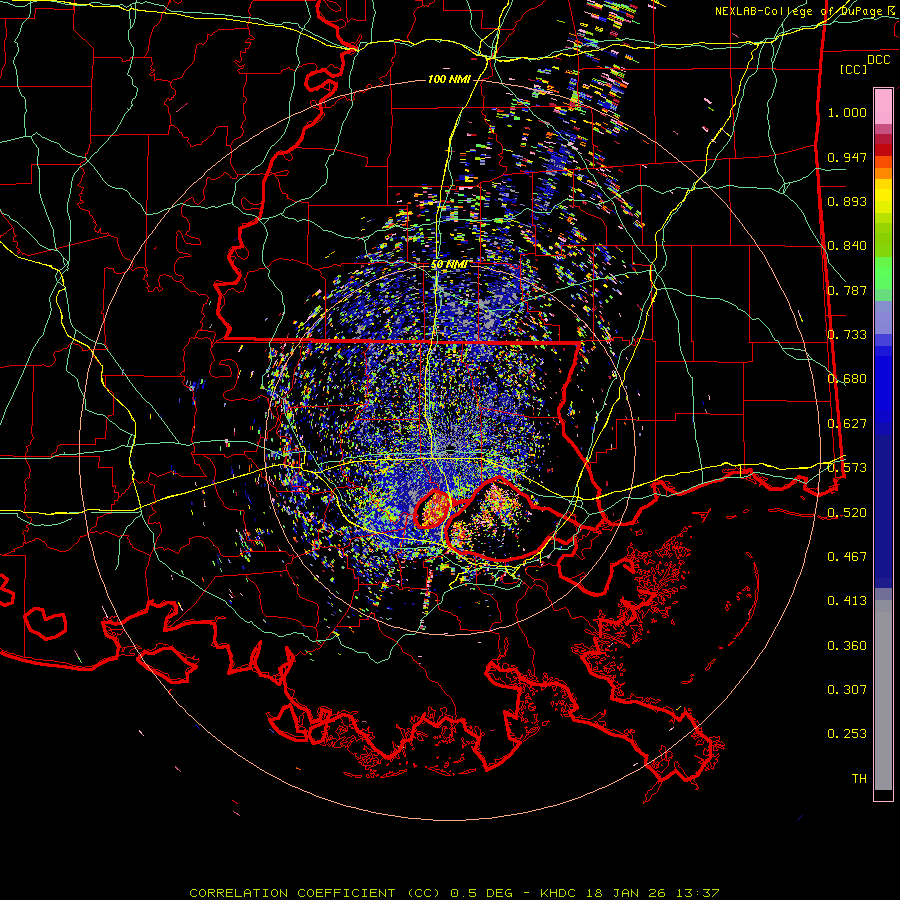This screenshot has height=900, width=900.
Task: Select the 0.733 scale value
Action: [847, 335]
